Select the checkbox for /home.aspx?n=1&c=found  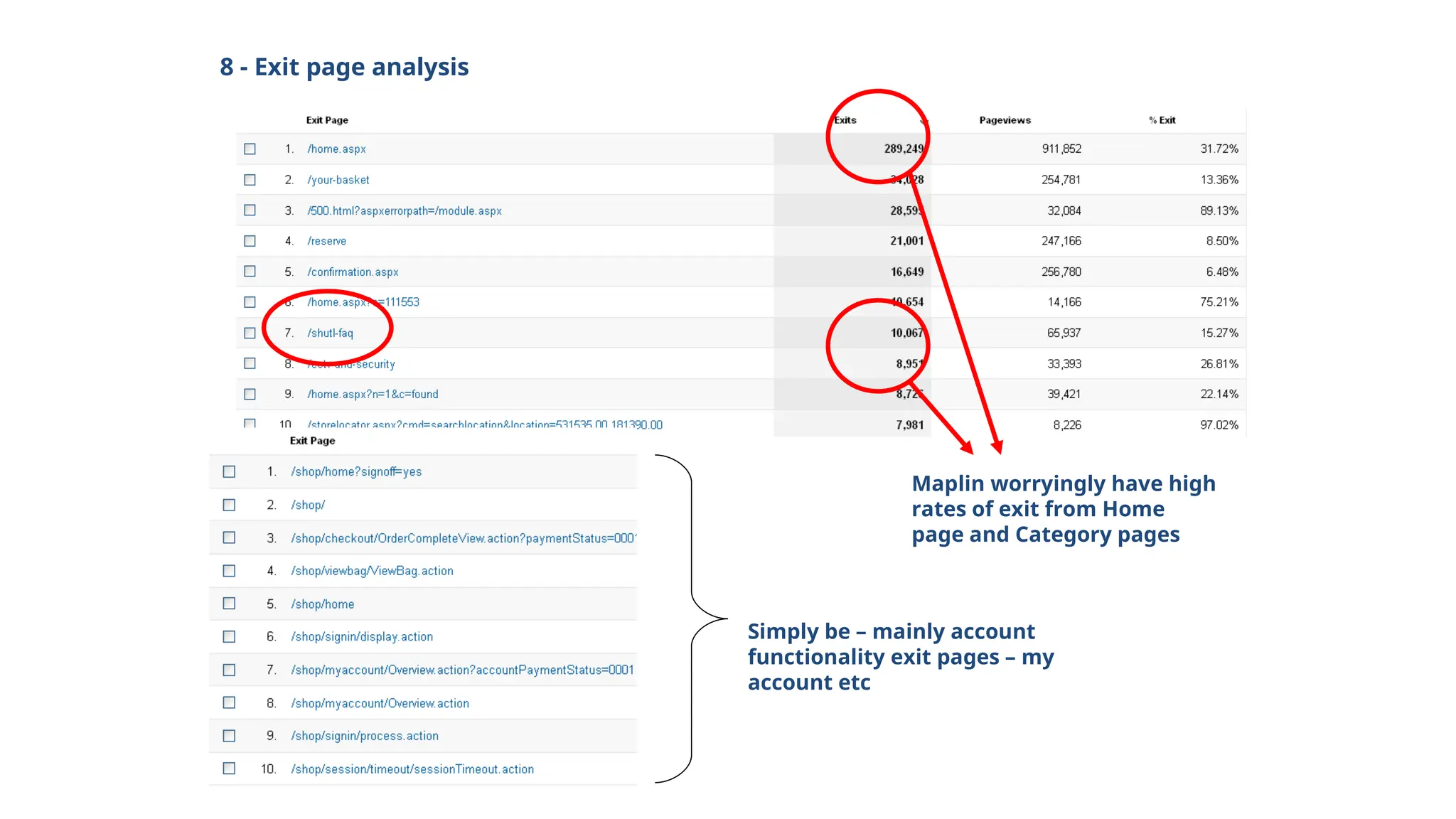pyautogui.click(x=250, y=394)
